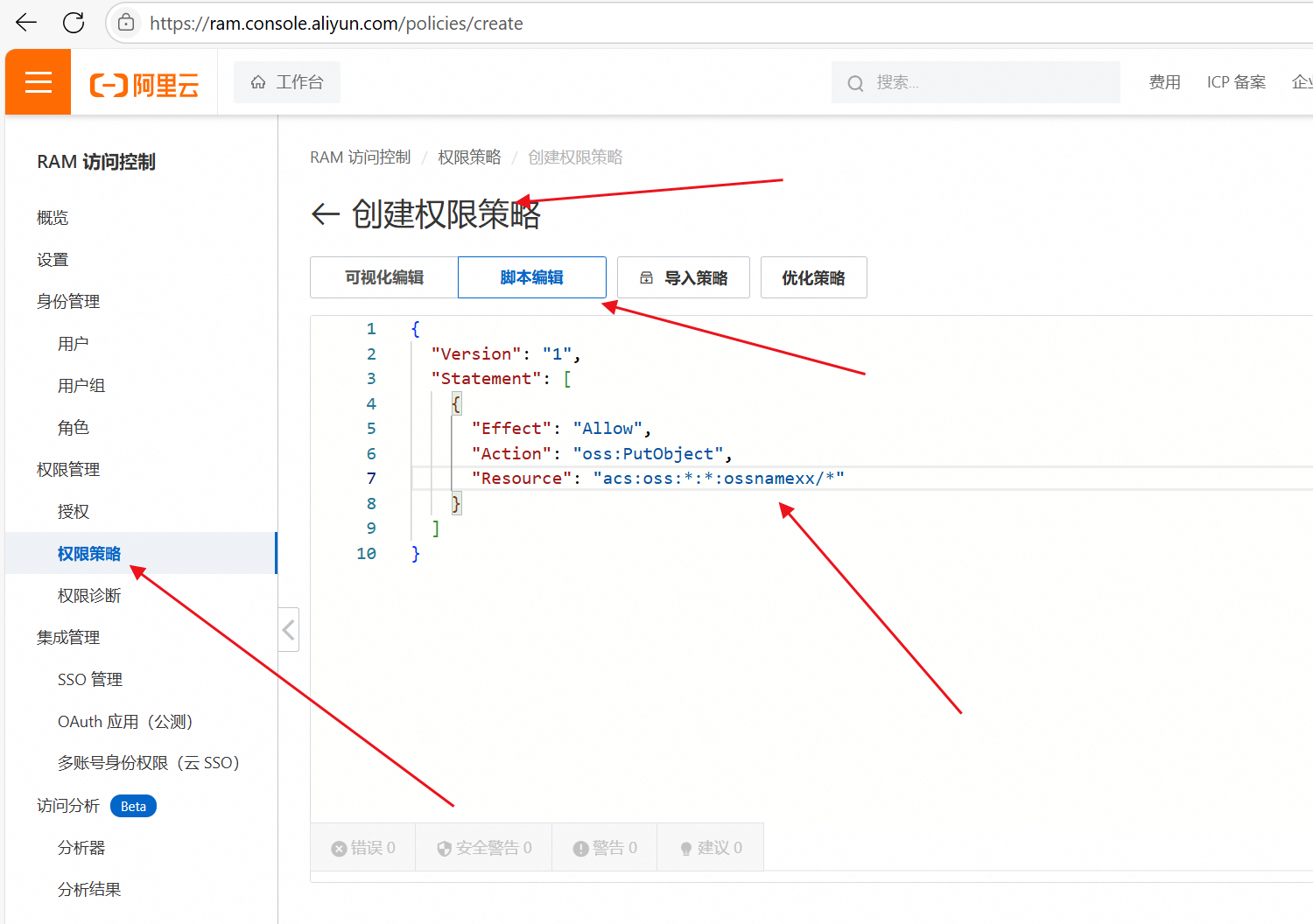Click the search magnifier icon
1313x924 pixels.
click(855, 83)
